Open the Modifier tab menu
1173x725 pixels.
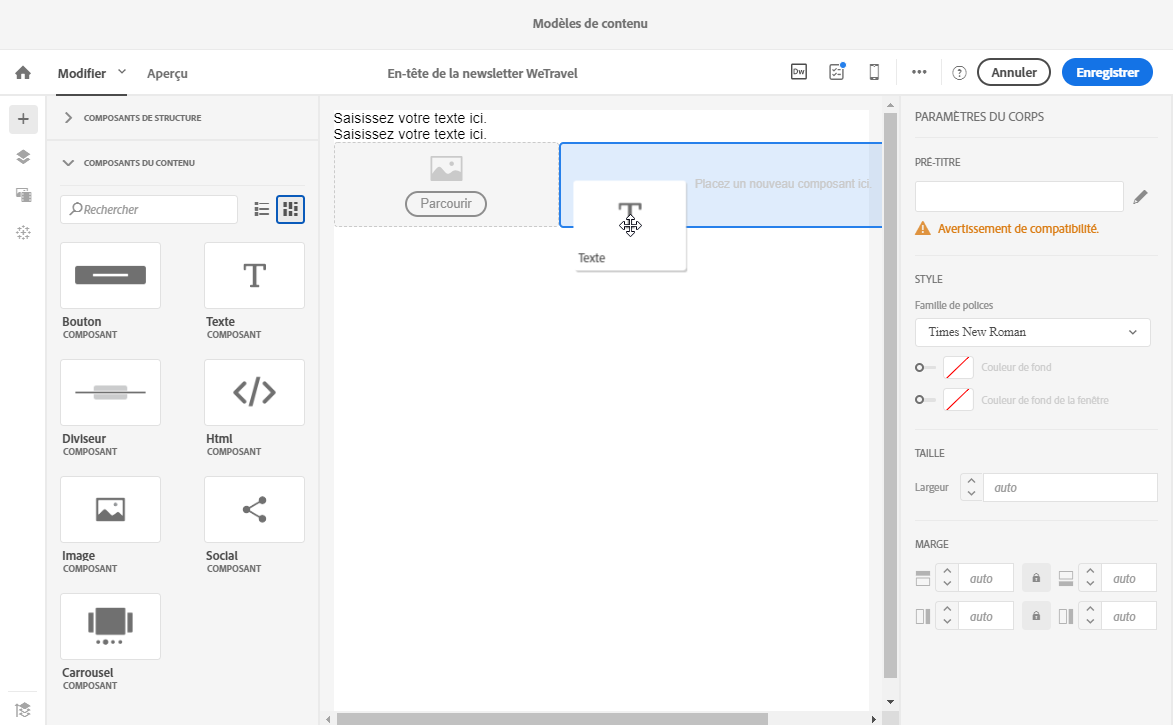click(x=91, y=73)
